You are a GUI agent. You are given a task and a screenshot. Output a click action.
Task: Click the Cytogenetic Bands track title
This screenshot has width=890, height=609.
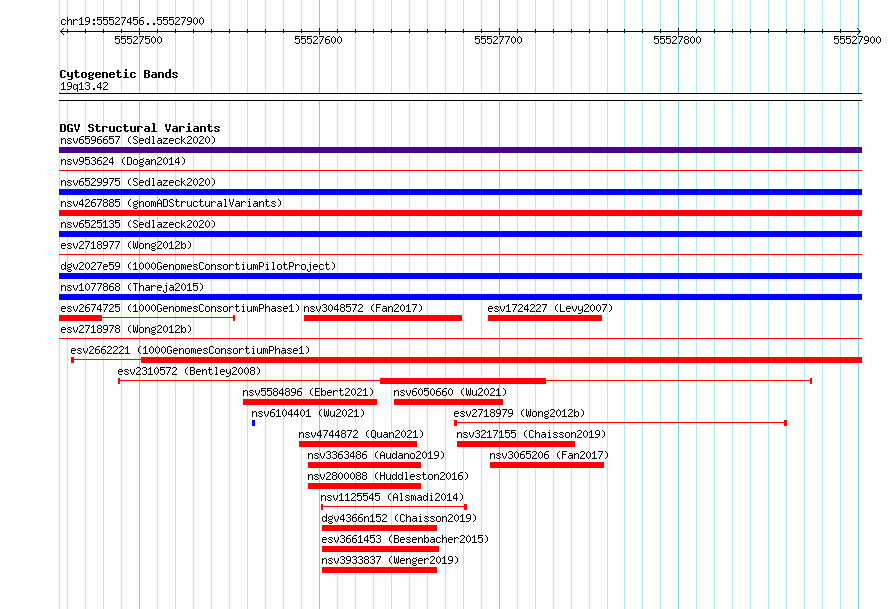pyautogui.click(x=119, y=74)
